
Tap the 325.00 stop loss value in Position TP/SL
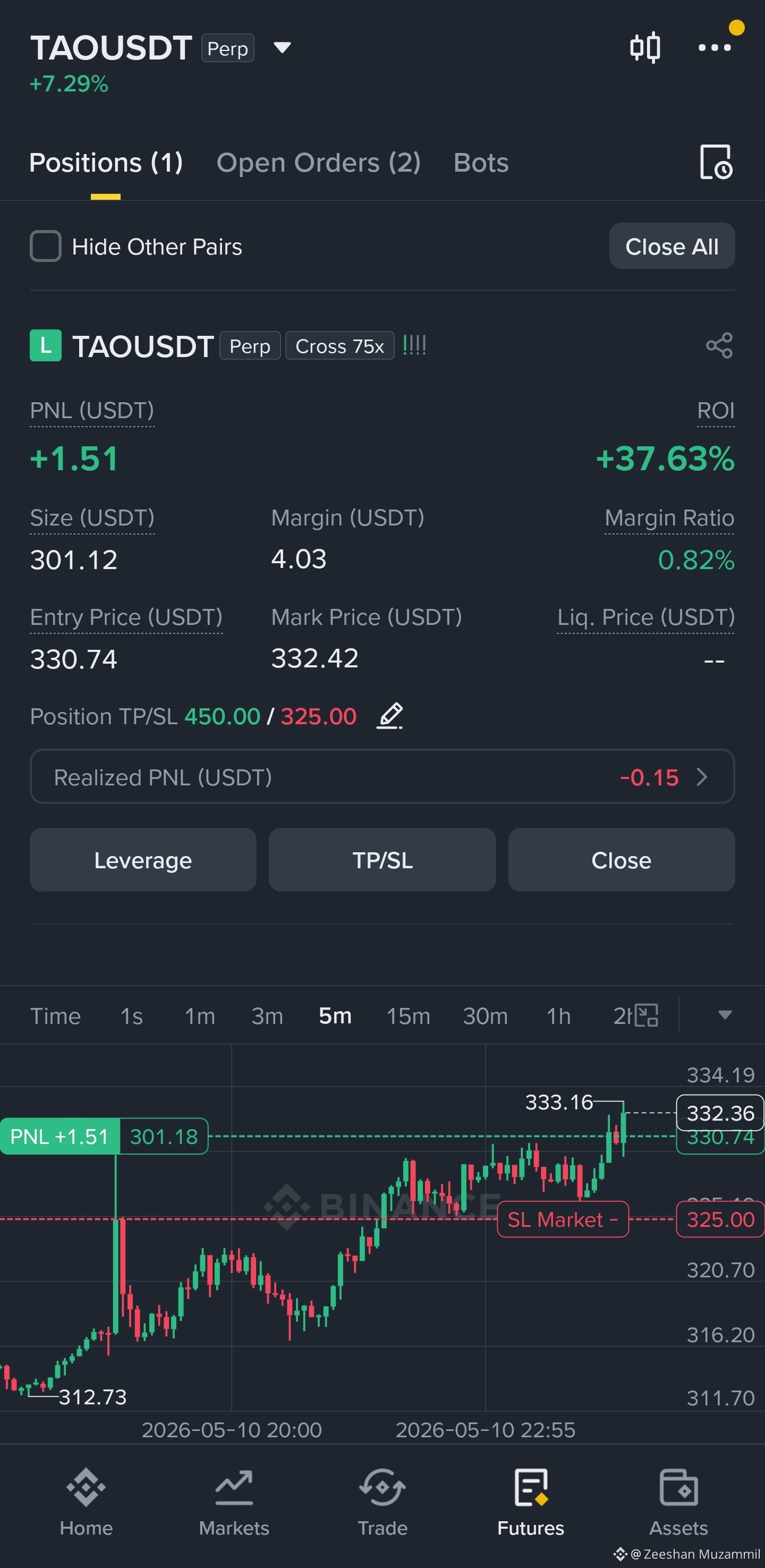[x=318, y=716]
